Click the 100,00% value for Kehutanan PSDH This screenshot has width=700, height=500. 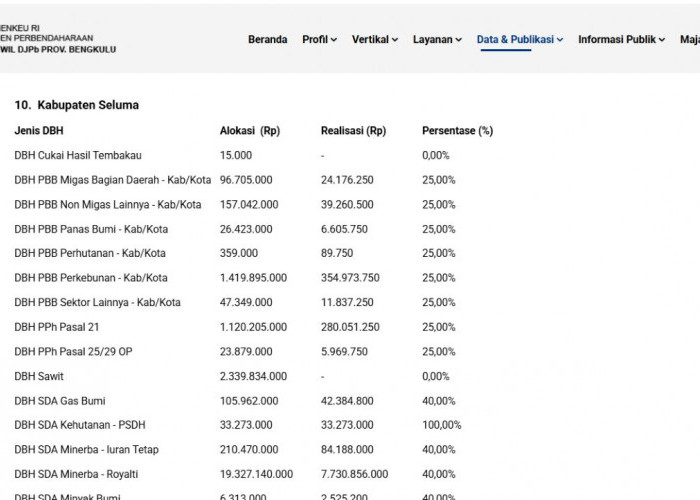[x=441, y=425]
